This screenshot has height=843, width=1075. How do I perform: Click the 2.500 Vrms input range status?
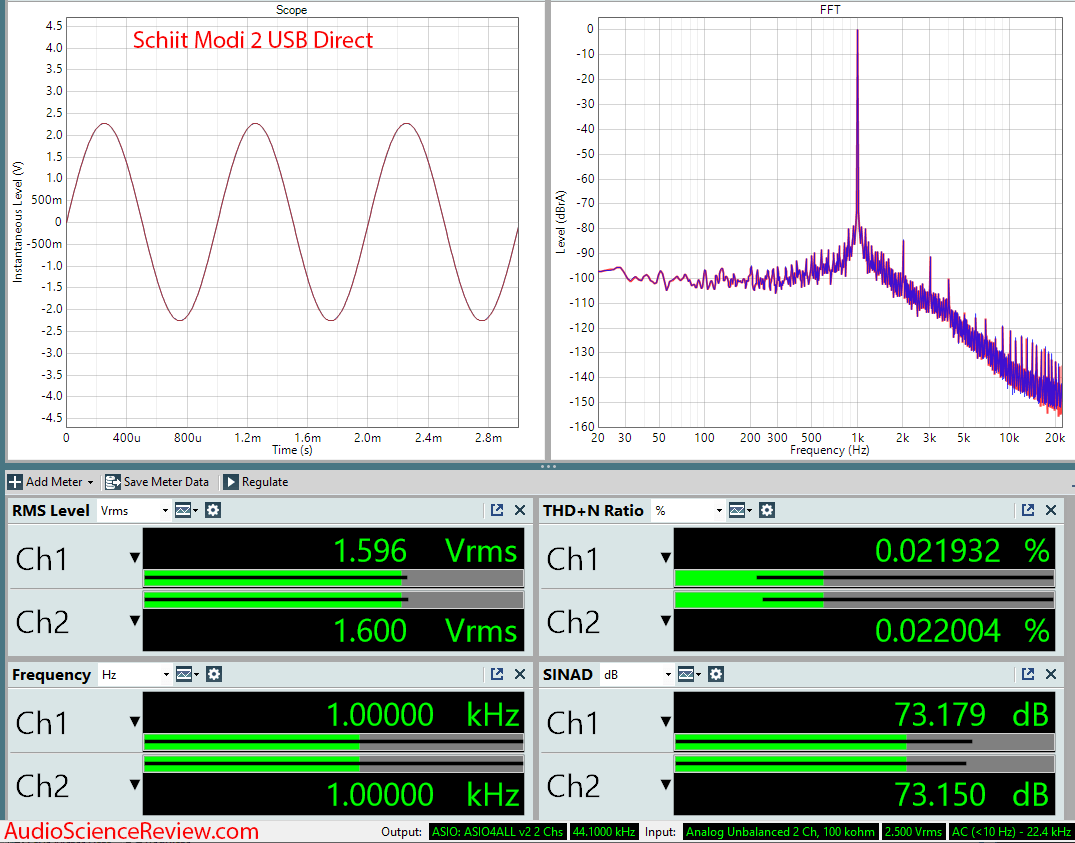pyautogui.click(x=913, y=832)
